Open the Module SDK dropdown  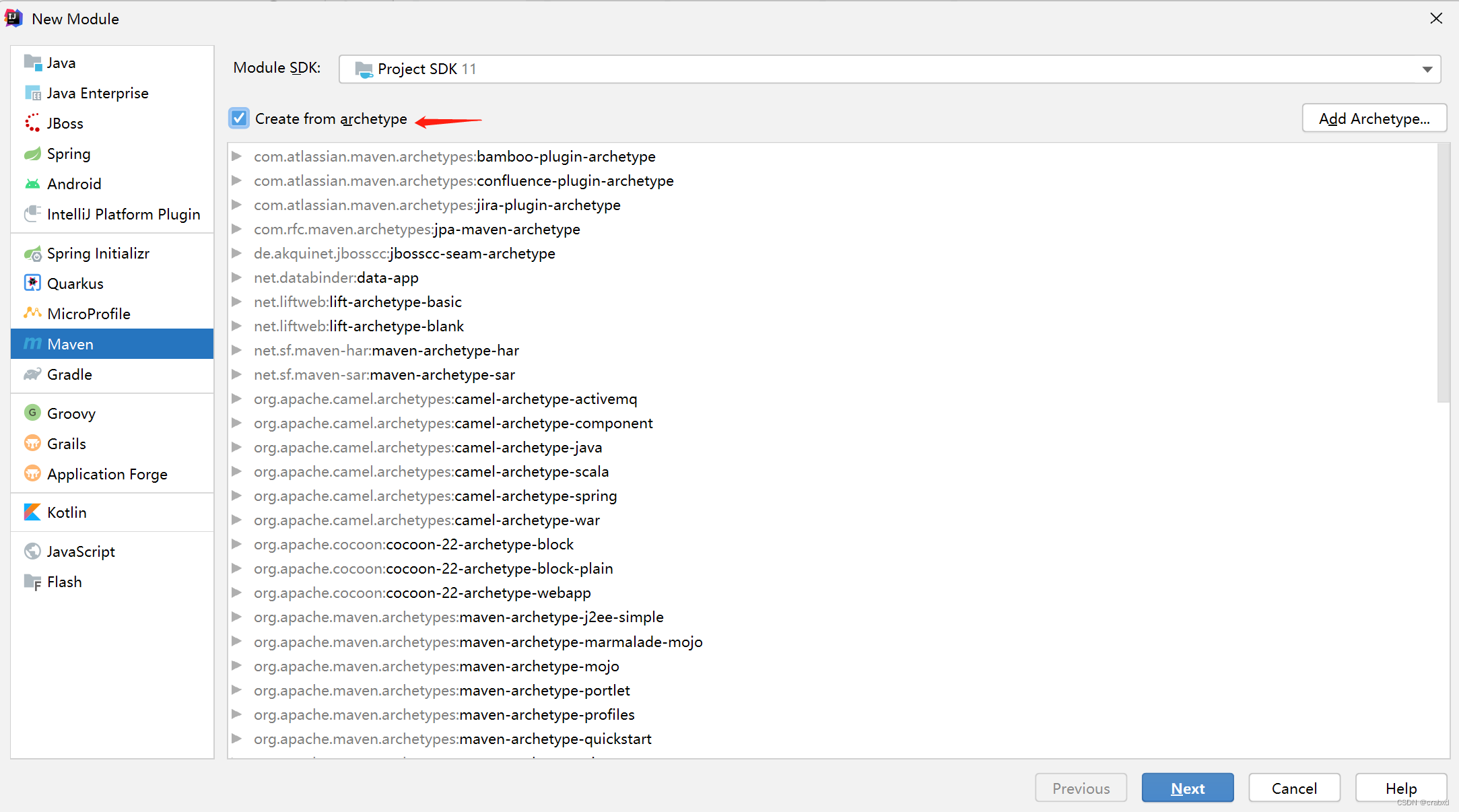point(1426,69)
